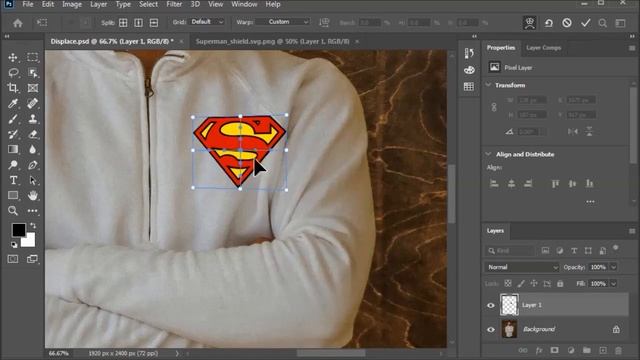Click the black foreground color swatch

pyautogui.click(x=18, y=230)
